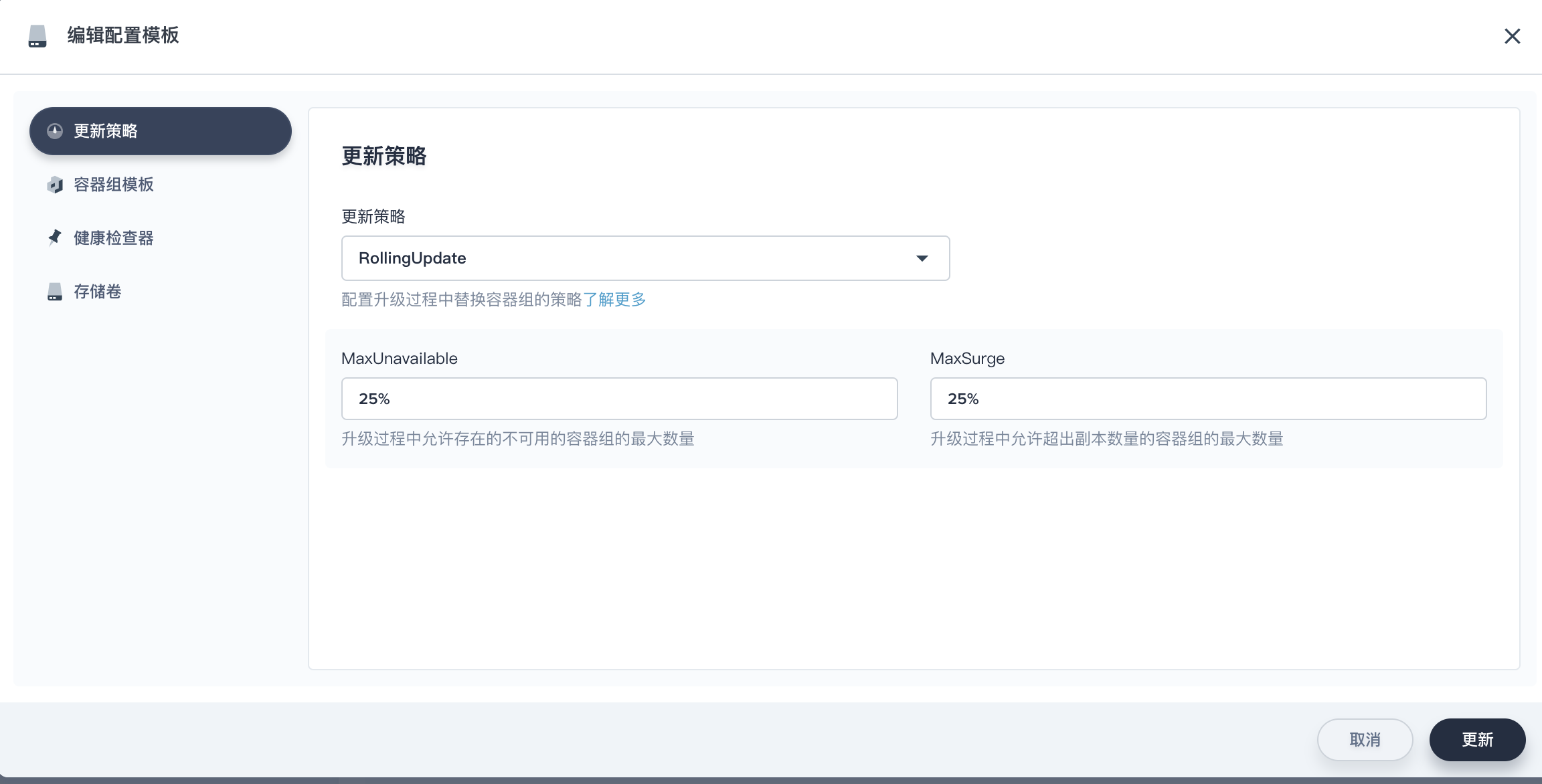Close the 编辑配置模板 dialog with X

1513,36
